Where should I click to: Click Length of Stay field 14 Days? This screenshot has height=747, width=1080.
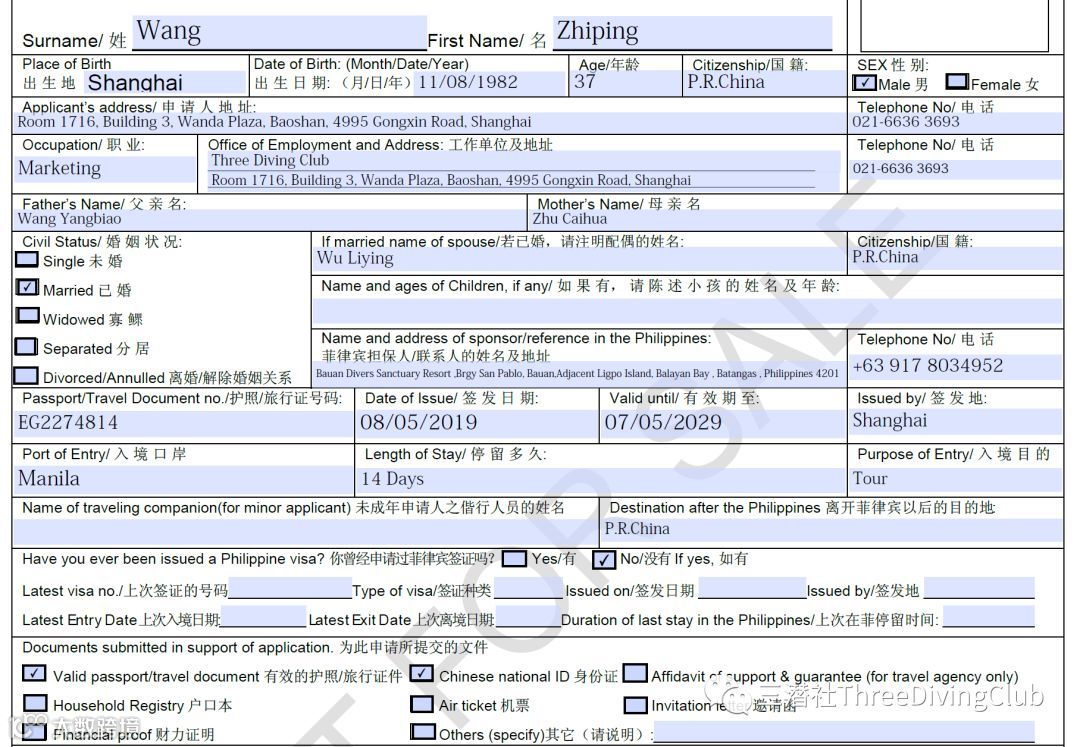[x=602, y=478]
